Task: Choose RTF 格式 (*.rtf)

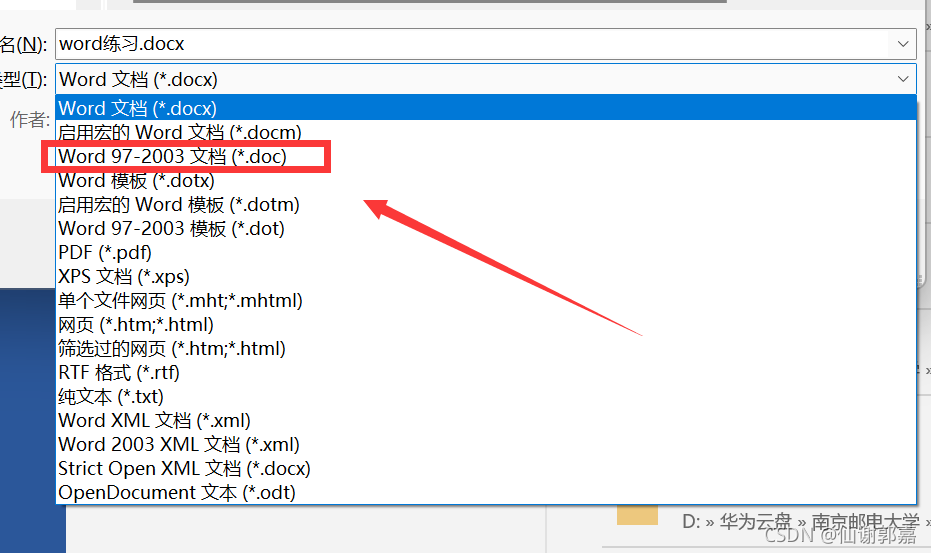Action: click(x=486, y=372)
